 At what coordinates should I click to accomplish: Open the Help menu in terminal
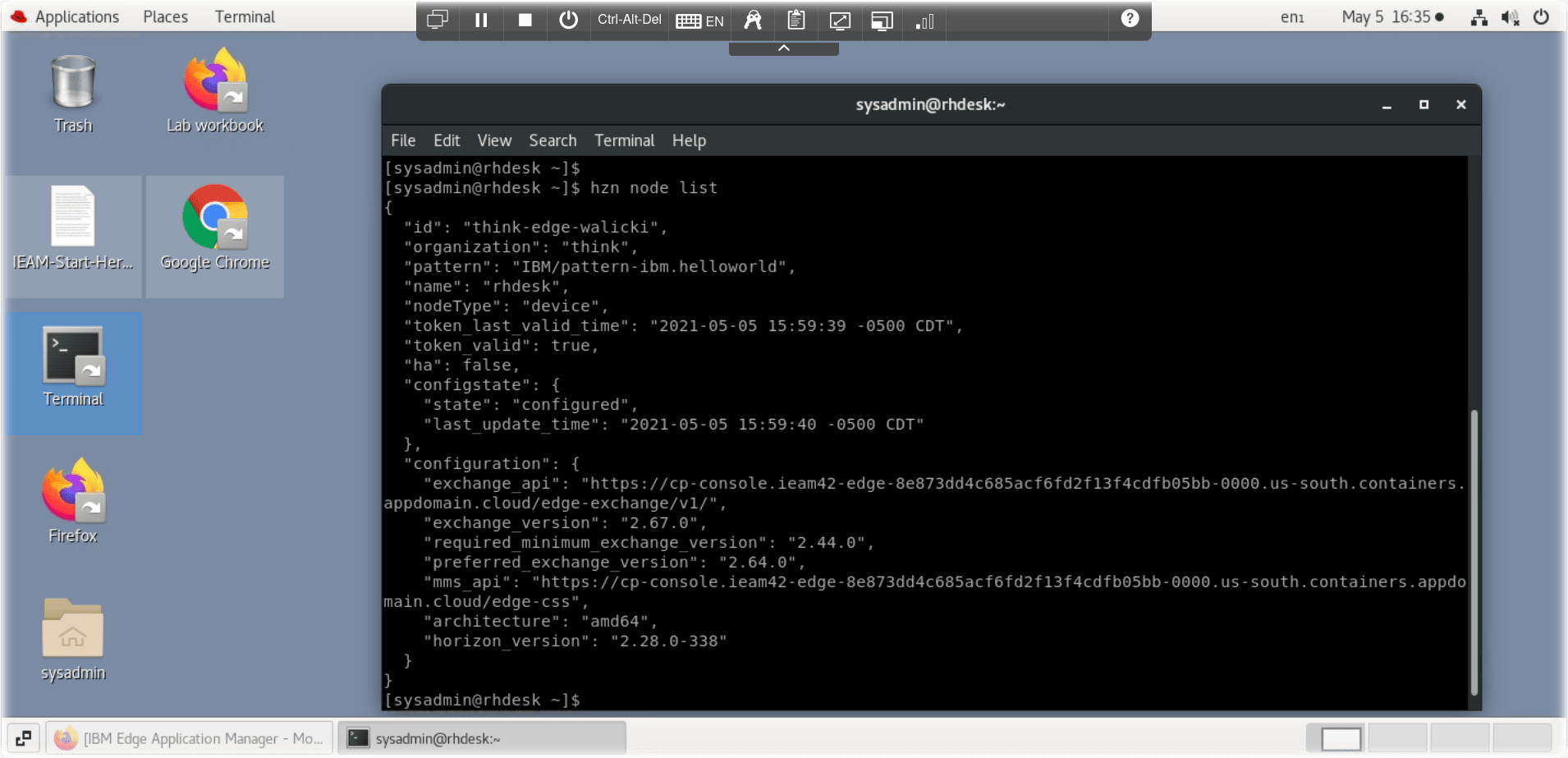689,140
